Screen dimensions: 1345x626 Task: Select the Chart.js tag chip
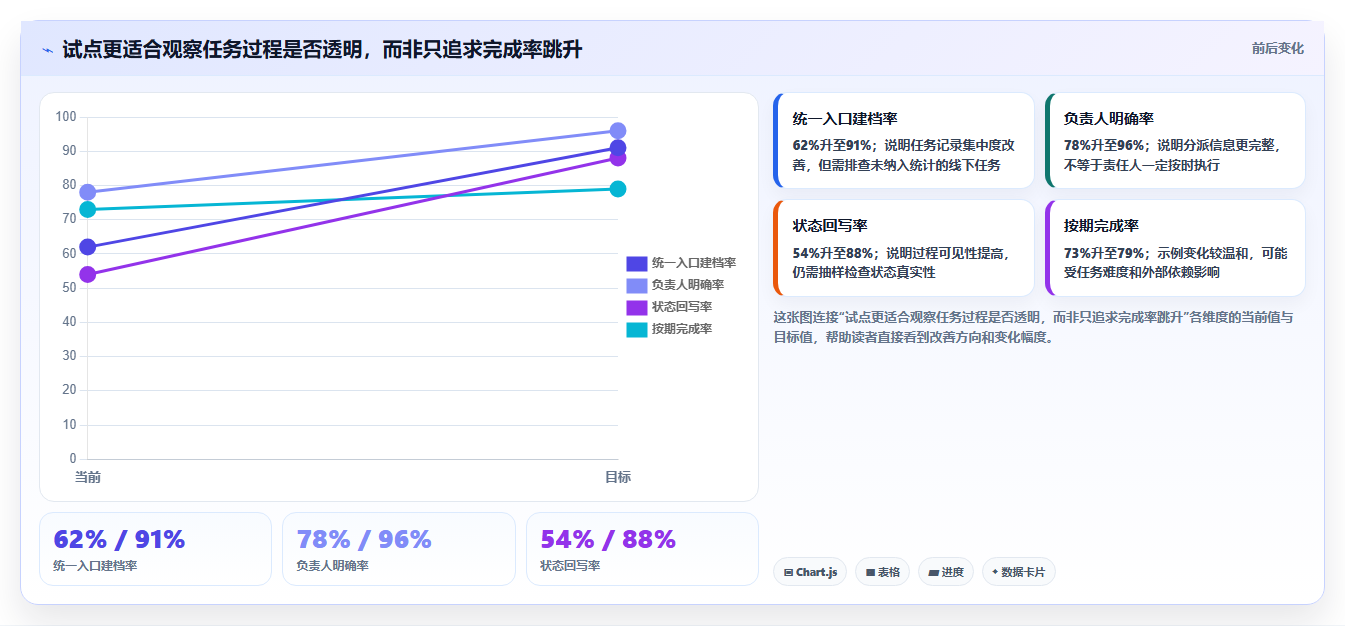(810, 572)
